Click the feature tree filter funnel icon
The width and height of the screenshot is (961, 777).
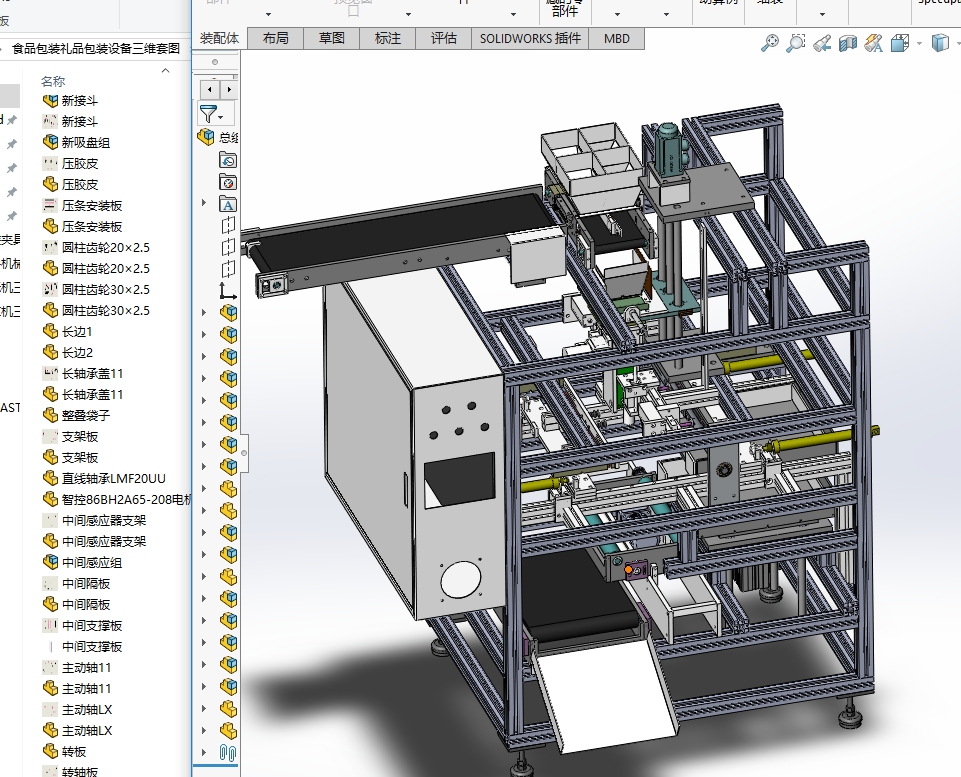tap(208, 114)
